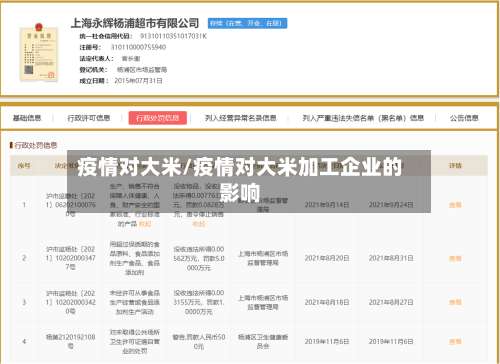Viewport: 500px width, 364px height.
Task: Open the 列入经营异常名录信息 tab
Action: tap(241, 118)
